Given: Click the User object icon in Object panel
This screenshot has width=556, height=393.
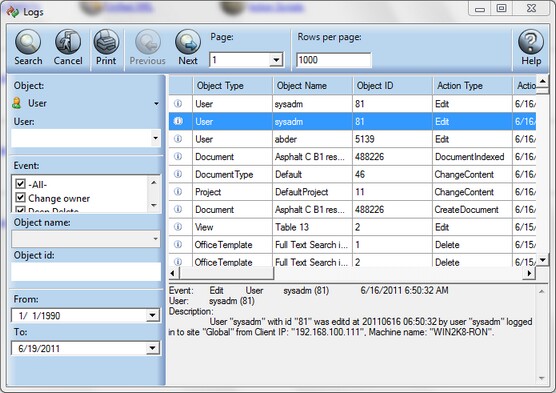Looking at the screenshot, I should point(16,103).
